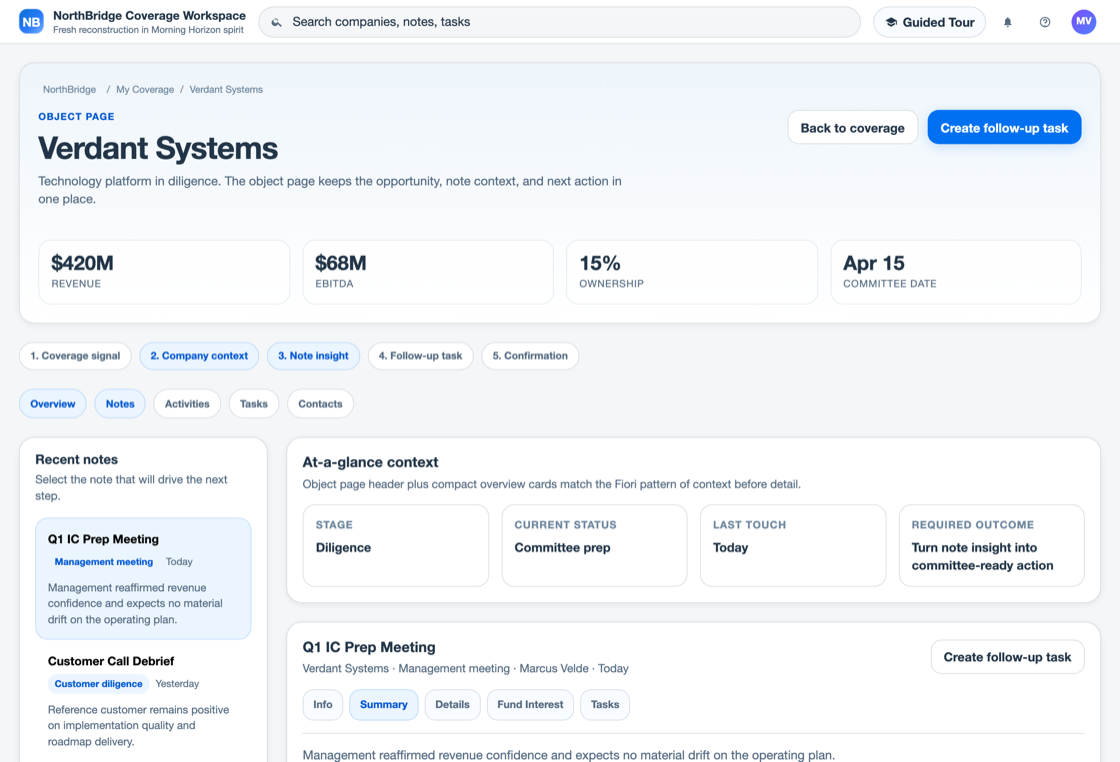Go to step 2. Company context
This screenshot has width=1120, height=762.
[199, 356]
